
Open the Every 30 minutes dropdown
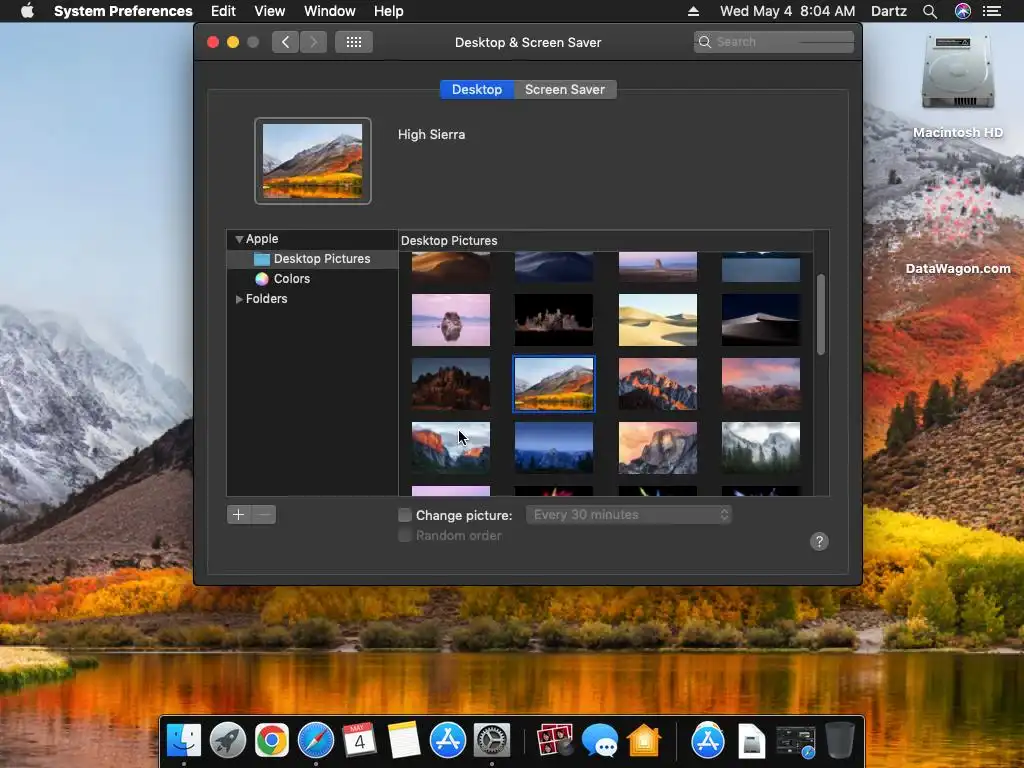coord(629,515)
